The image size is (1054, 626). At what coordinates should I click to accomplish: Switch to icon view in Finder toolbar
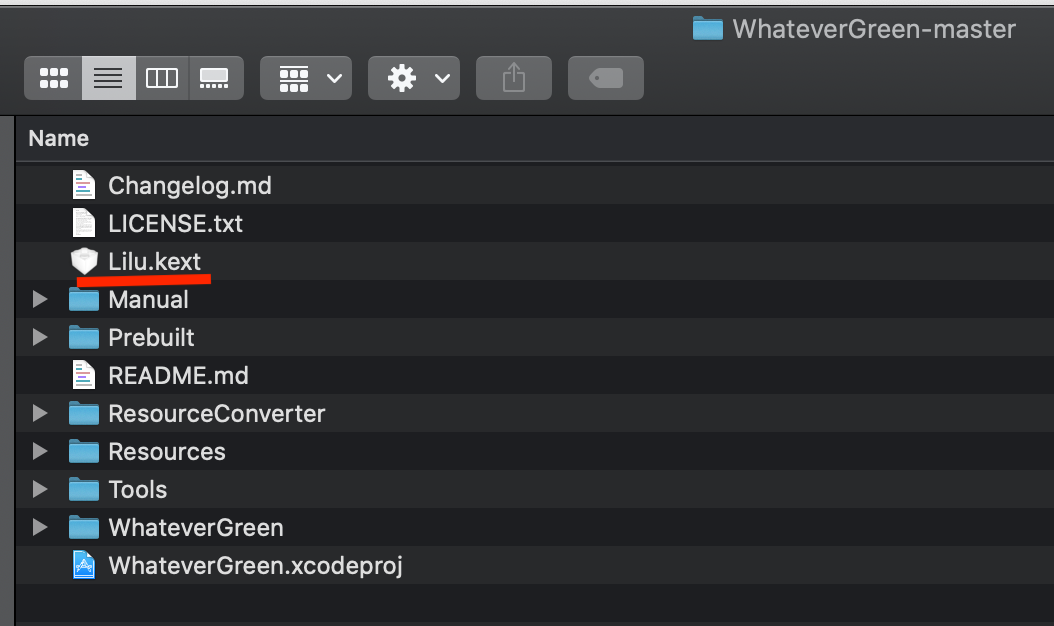(53, 78)
